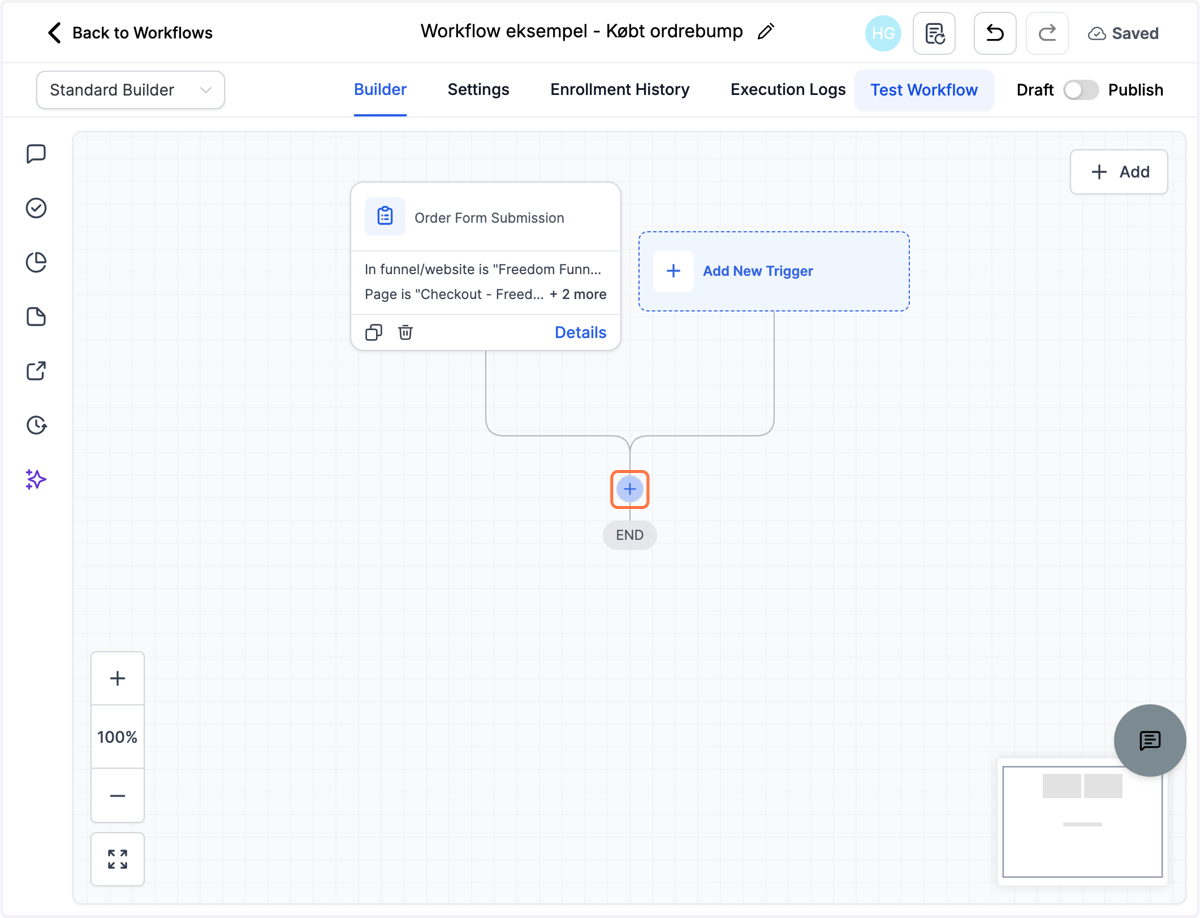Click plus icon in Add New Trigger
1200x918 pixels.
pyautogui.click(x=673, y=271)
